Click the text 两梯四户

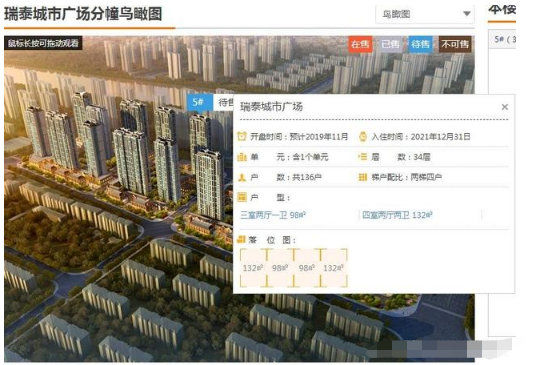(x=426, y=177)
